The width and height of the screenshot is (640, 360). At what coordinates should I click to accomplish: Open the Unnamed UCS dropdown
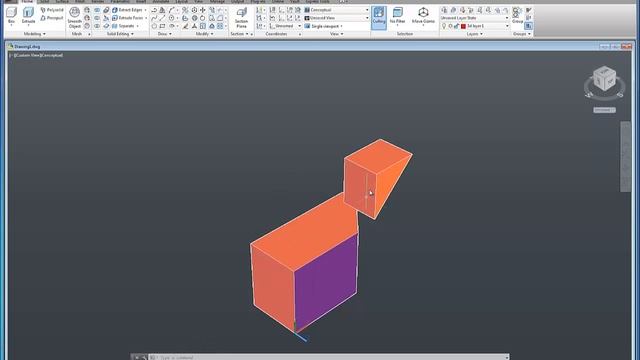(285, 26)
